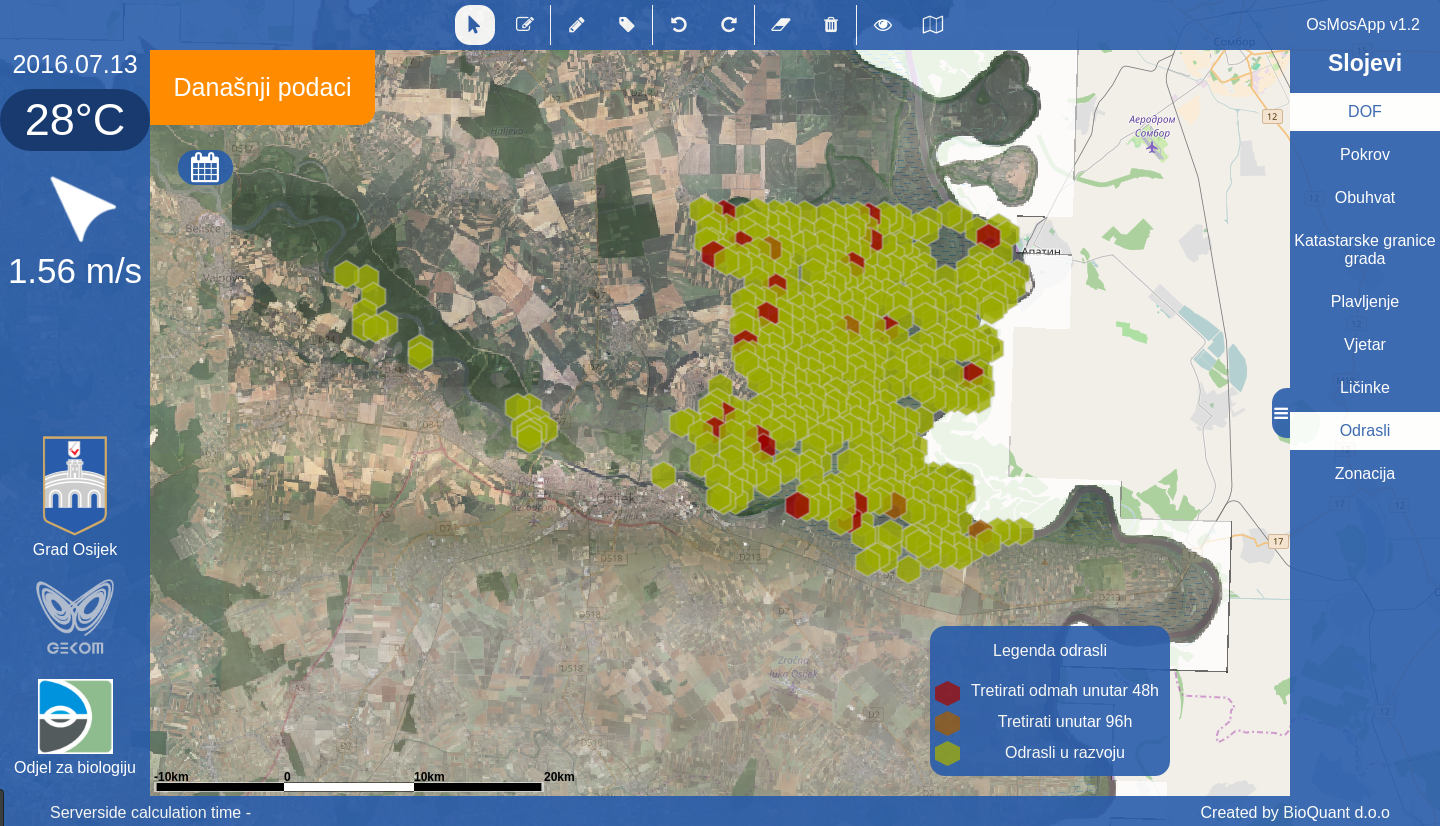Click the Grad Osijek coat of arms
The width and height of the screenshot is (1440, 826).
(75, 485)
